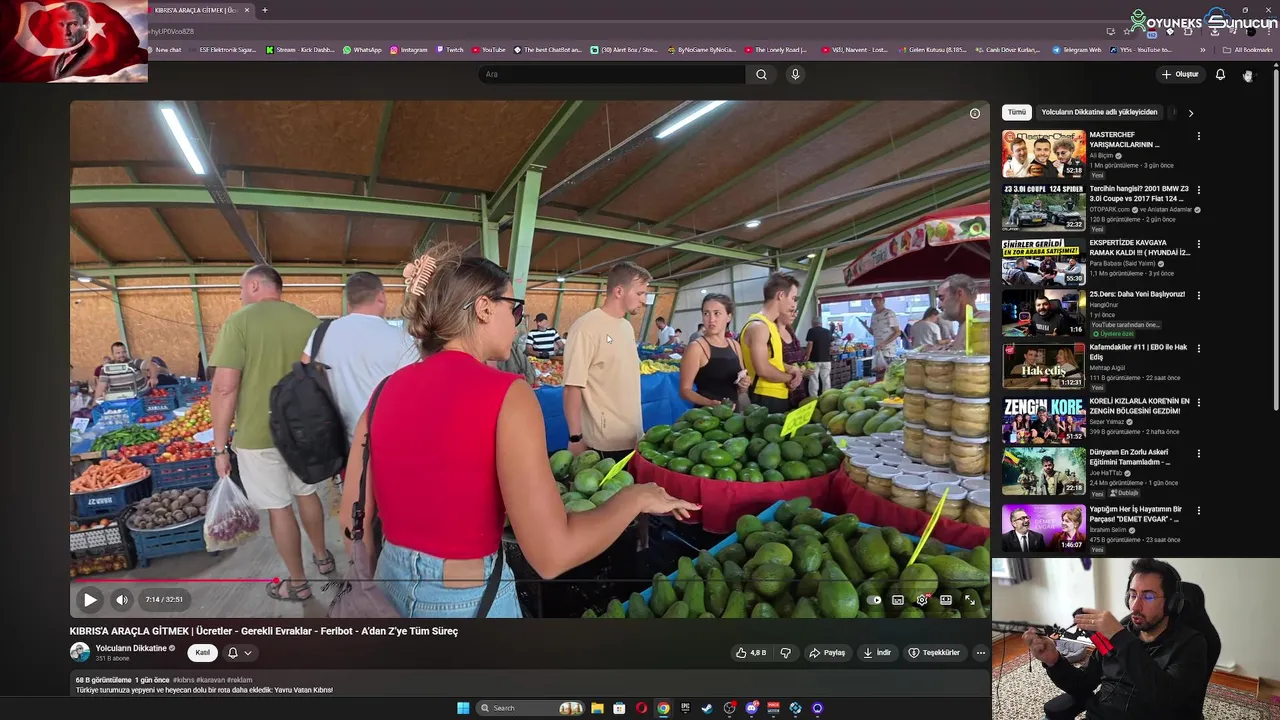Show more filter chips with right arrow
Image resolution: width=1280 pixels, height=720 pixels.
[1190, 113]
